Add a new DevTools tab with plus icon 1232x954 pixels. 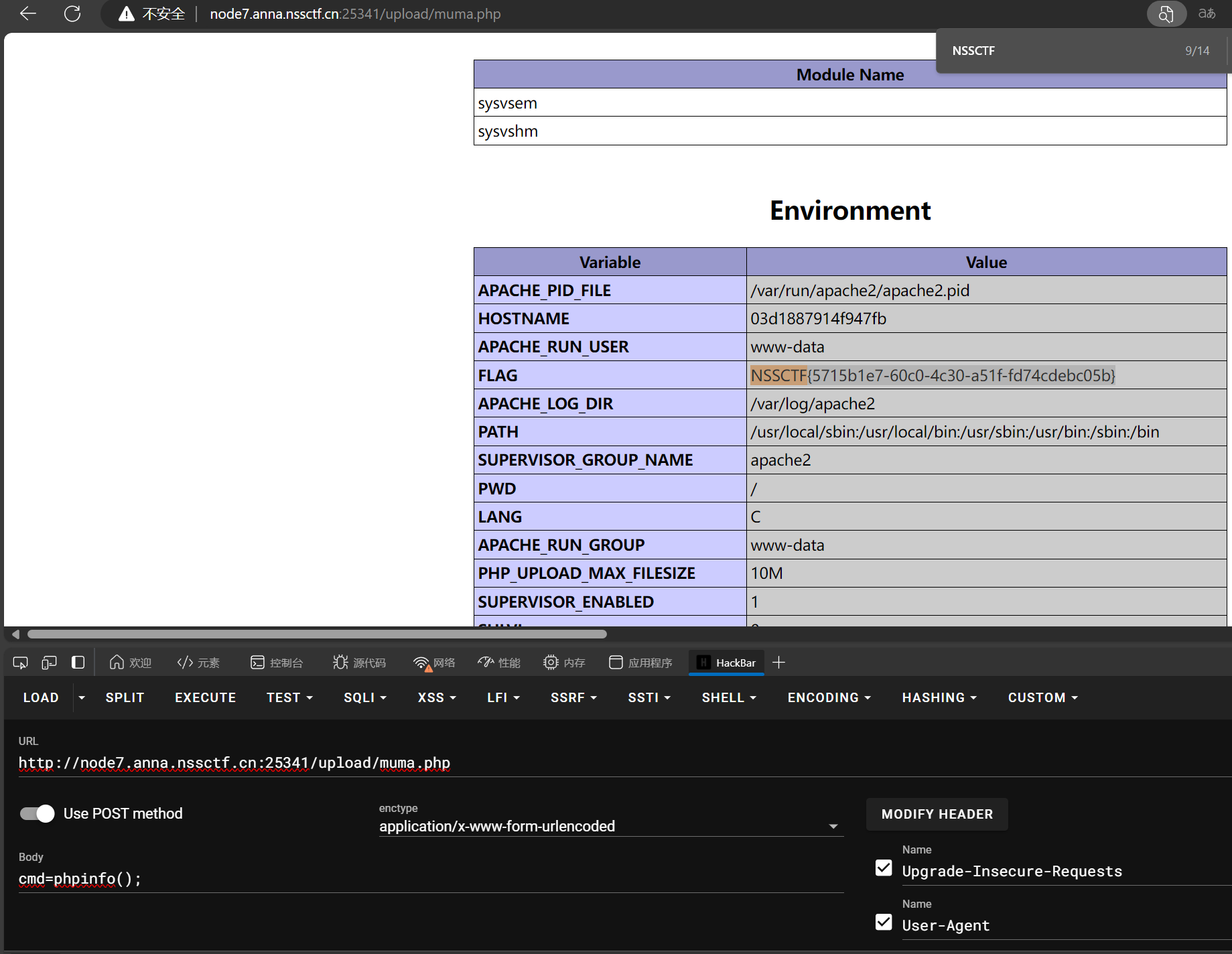click(778, 663)
